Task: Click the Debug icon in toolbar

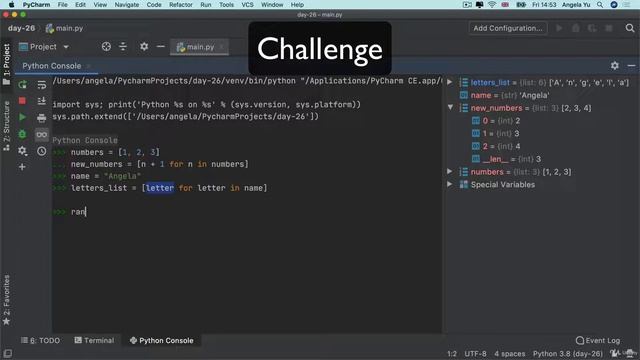Action: [x=576, y=28]
